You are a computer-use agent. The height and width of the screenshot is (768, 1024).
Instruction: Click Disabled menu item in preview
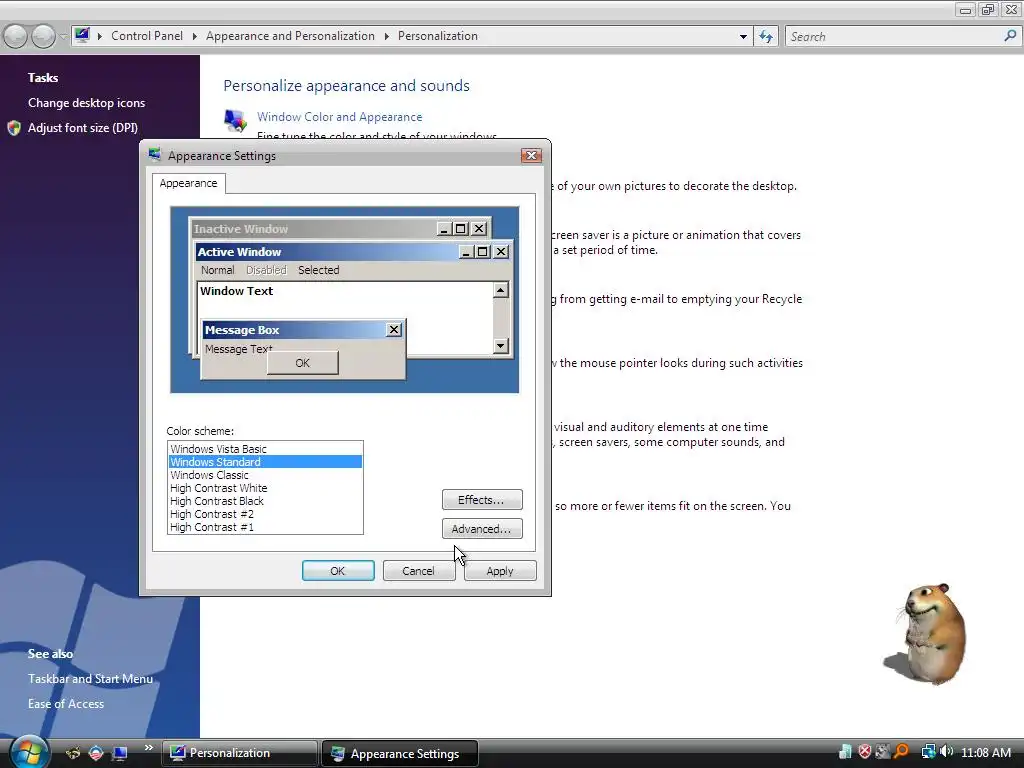tap(266, 270)
